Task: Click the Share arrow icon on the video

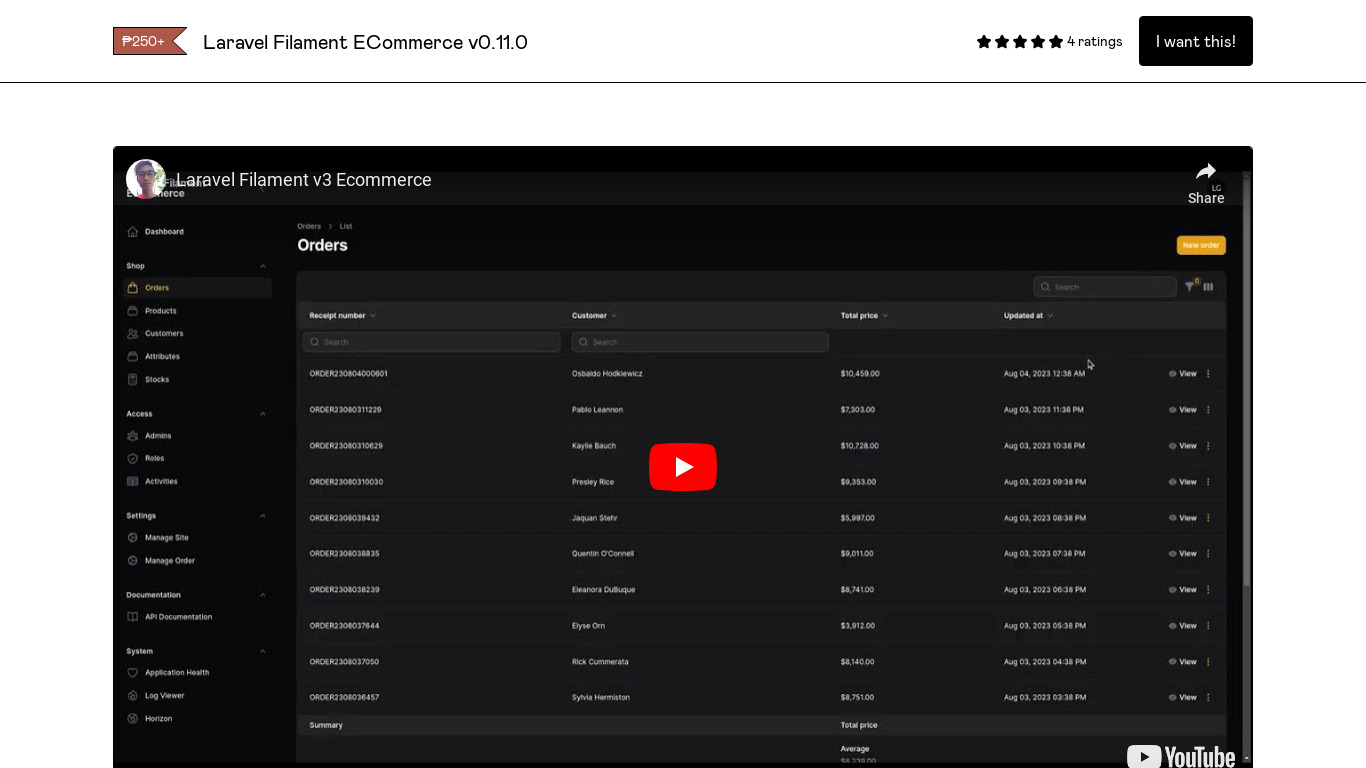Action: [x=1206, y=172]
